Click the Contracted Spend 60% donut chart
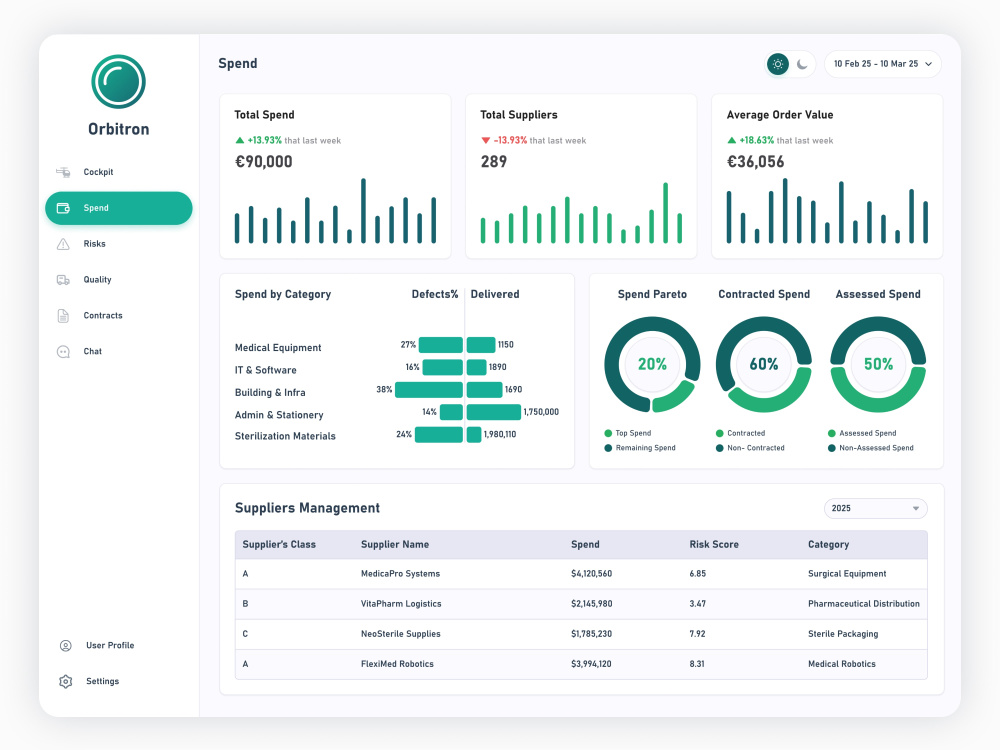The height and width of the screenshot is (750, 1000). coord(763,365)
